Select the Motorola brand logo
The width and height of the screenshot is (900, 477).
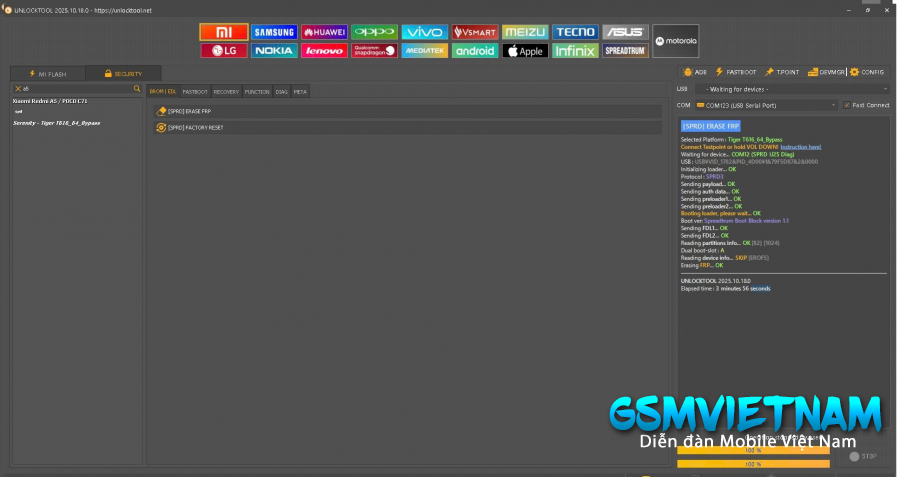676,41
